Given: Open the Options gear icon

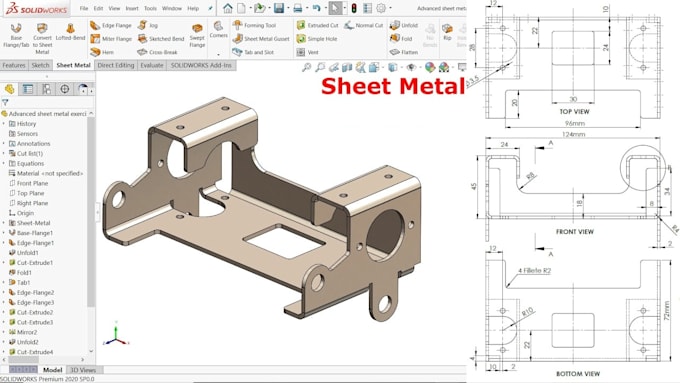Looking at the screenshot, I should pos(381,8).
